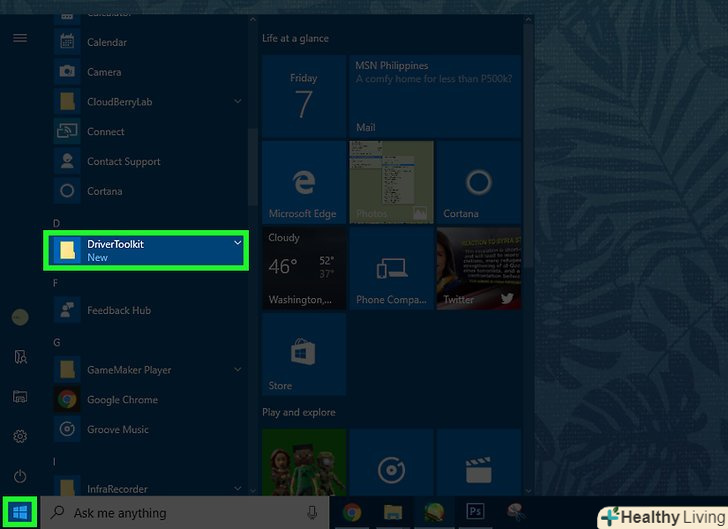Open the Feedback Hub icon
728x529 pixels.
[67, 310]
